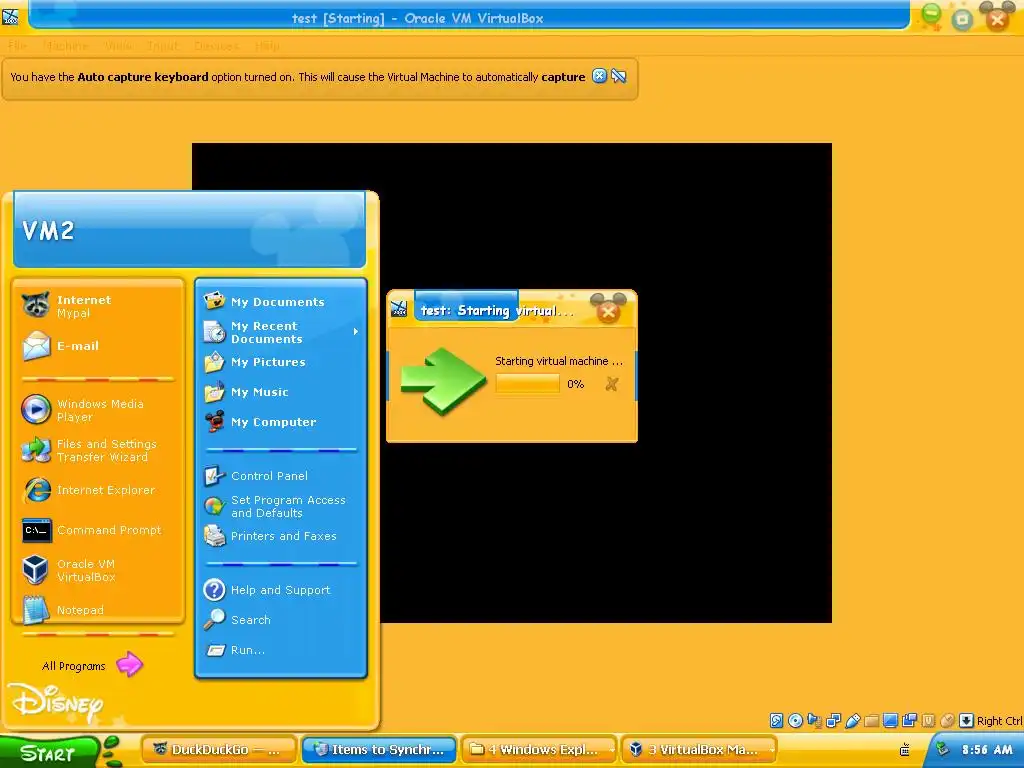This screenshot has height=768, width=1024.
Task: Click the system clock showing 8:56 AM
Action: tap(987, 750)
